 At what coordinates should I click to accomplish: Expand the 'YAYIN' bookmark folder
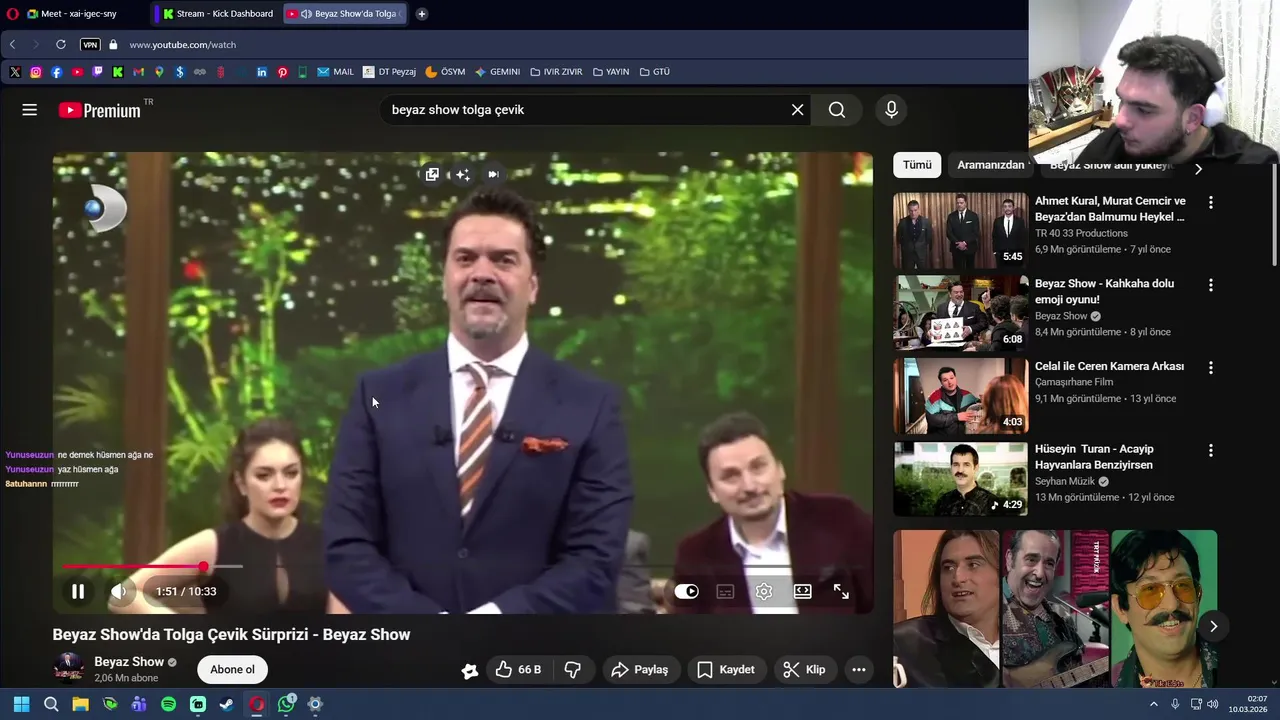click(611, 72)
